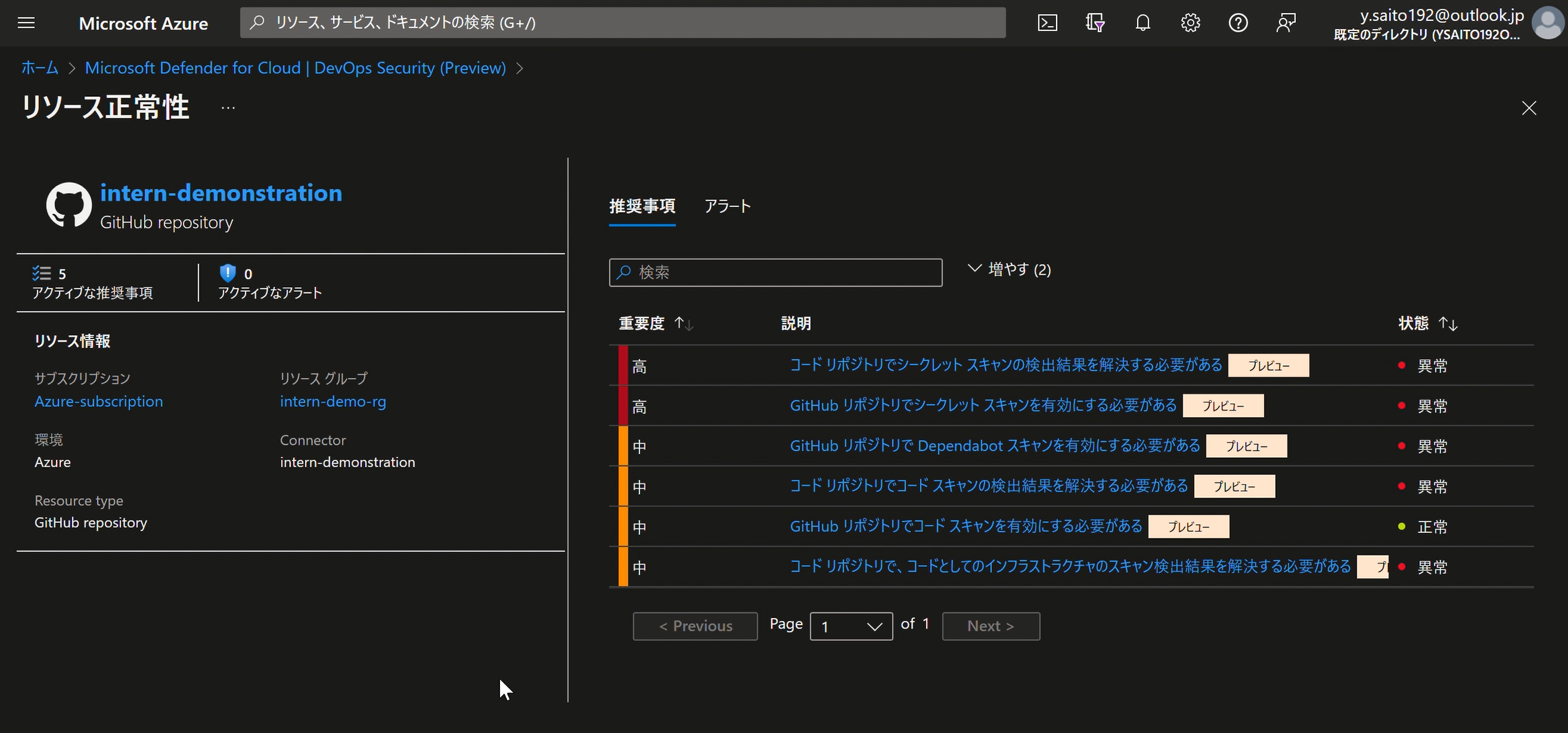Click the GitHub repository logo icon
Image resolution: width=1568 pixels, height=733 pixels.
[68, 204]
